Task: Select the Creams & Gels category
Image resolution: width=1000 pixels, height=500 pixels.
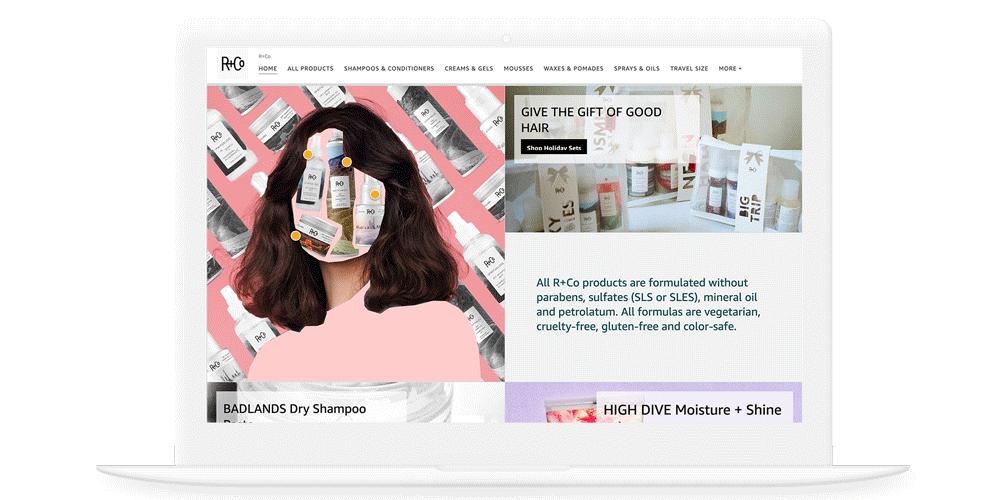Action: 469,69
